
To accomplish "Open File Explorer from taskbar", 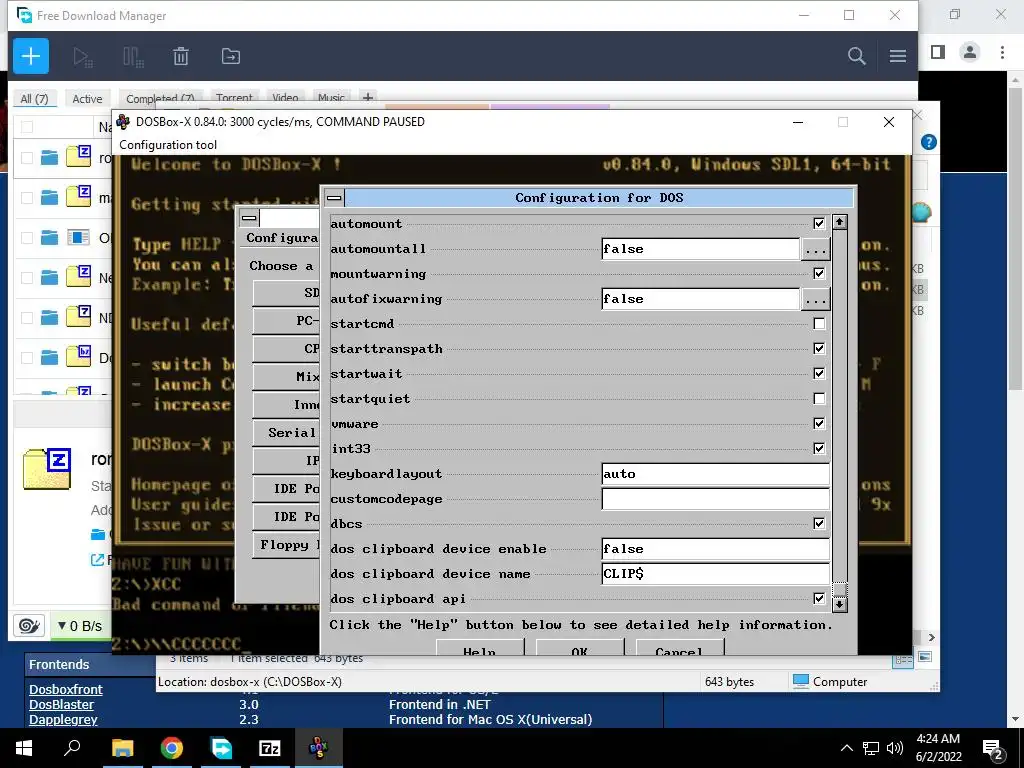I will (122, 748).
